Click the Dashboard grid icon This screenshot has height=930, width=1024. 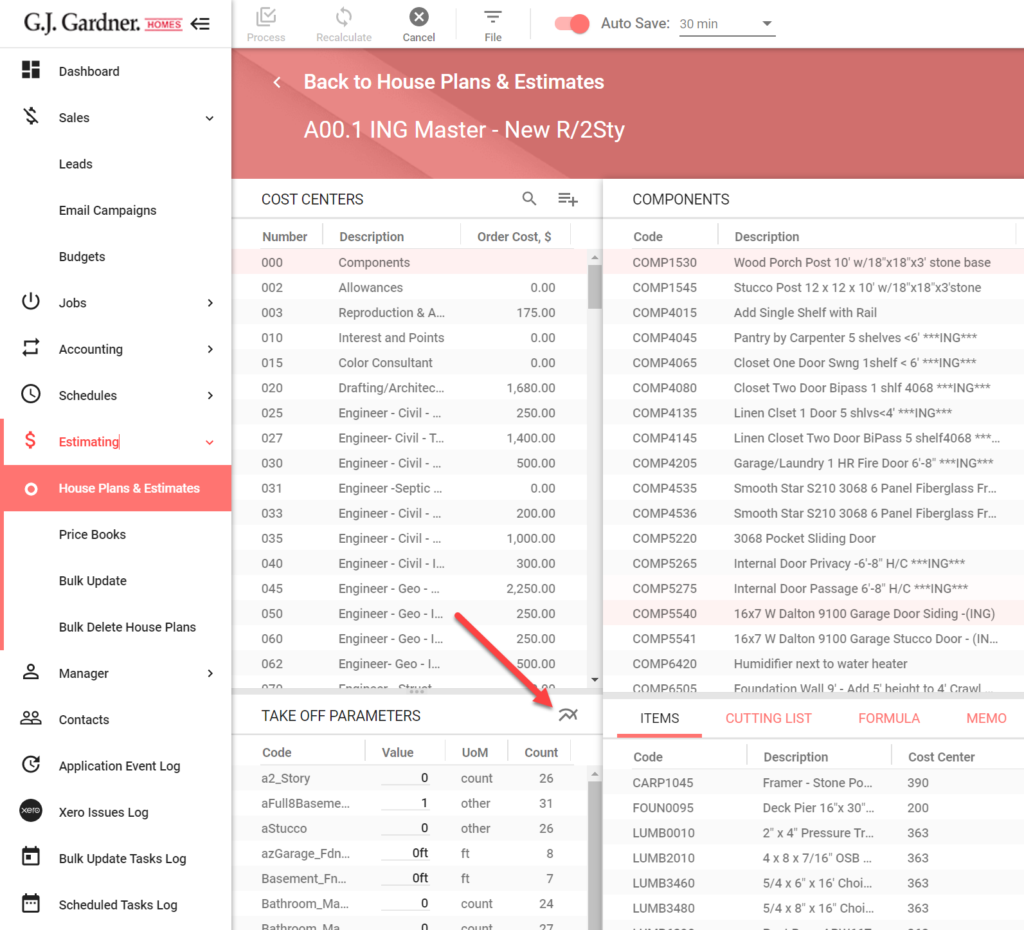pyautogui.click(x=31, y=69)
